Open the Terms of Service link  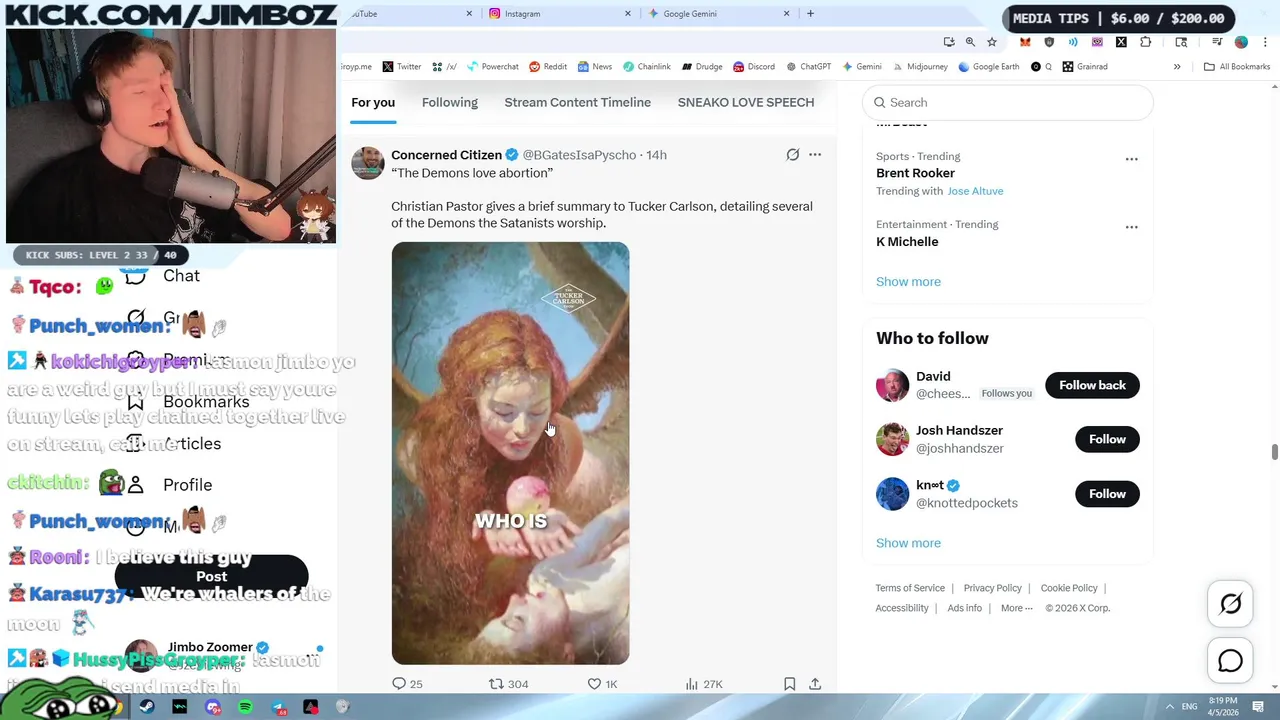click(x=910, y=588)
